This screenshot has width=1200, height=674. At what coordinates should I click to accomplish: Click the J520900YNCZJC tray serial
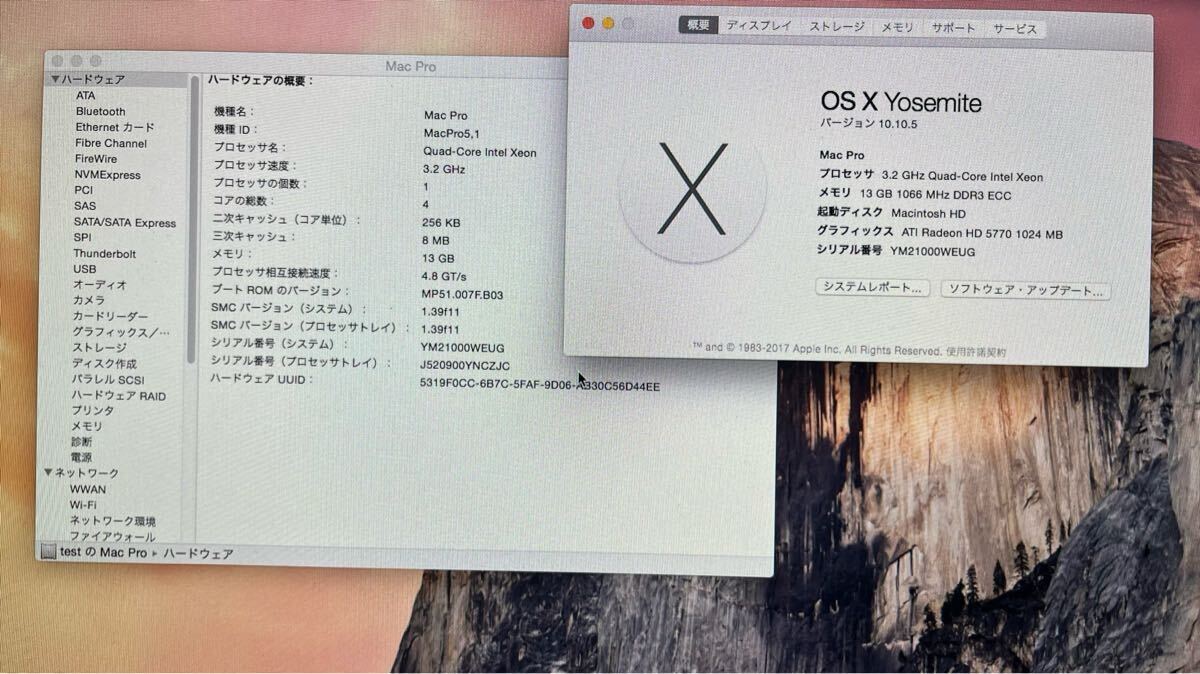pyautogui.click(x=465, y=366)
